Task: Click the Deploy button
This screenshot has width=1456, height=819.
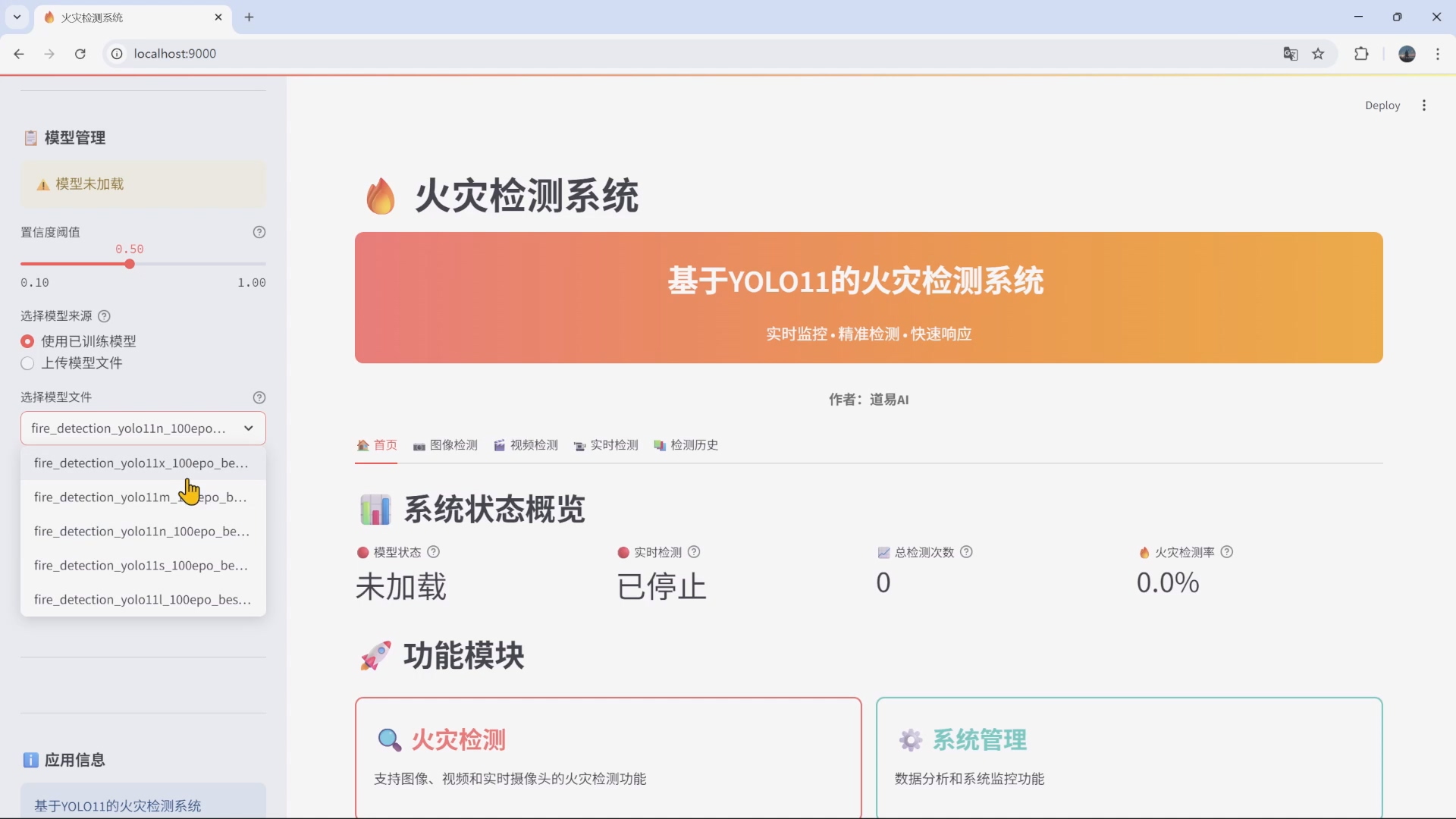Action: pyautogui.click(x=1382, y=105)
